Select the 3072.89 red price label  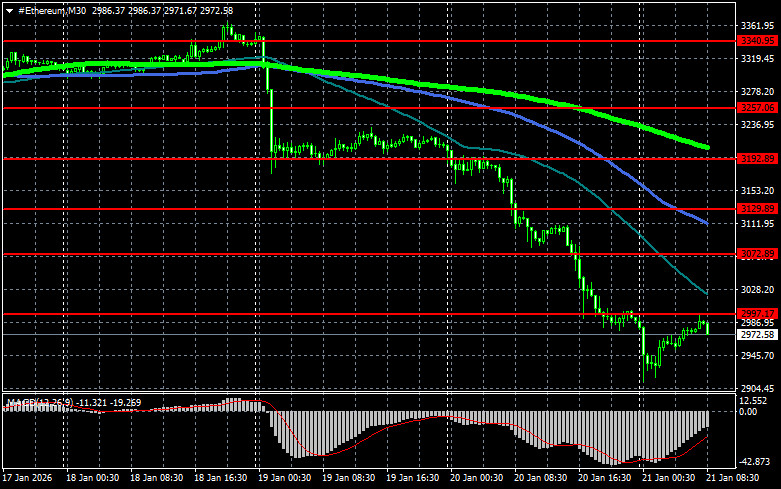756,255
